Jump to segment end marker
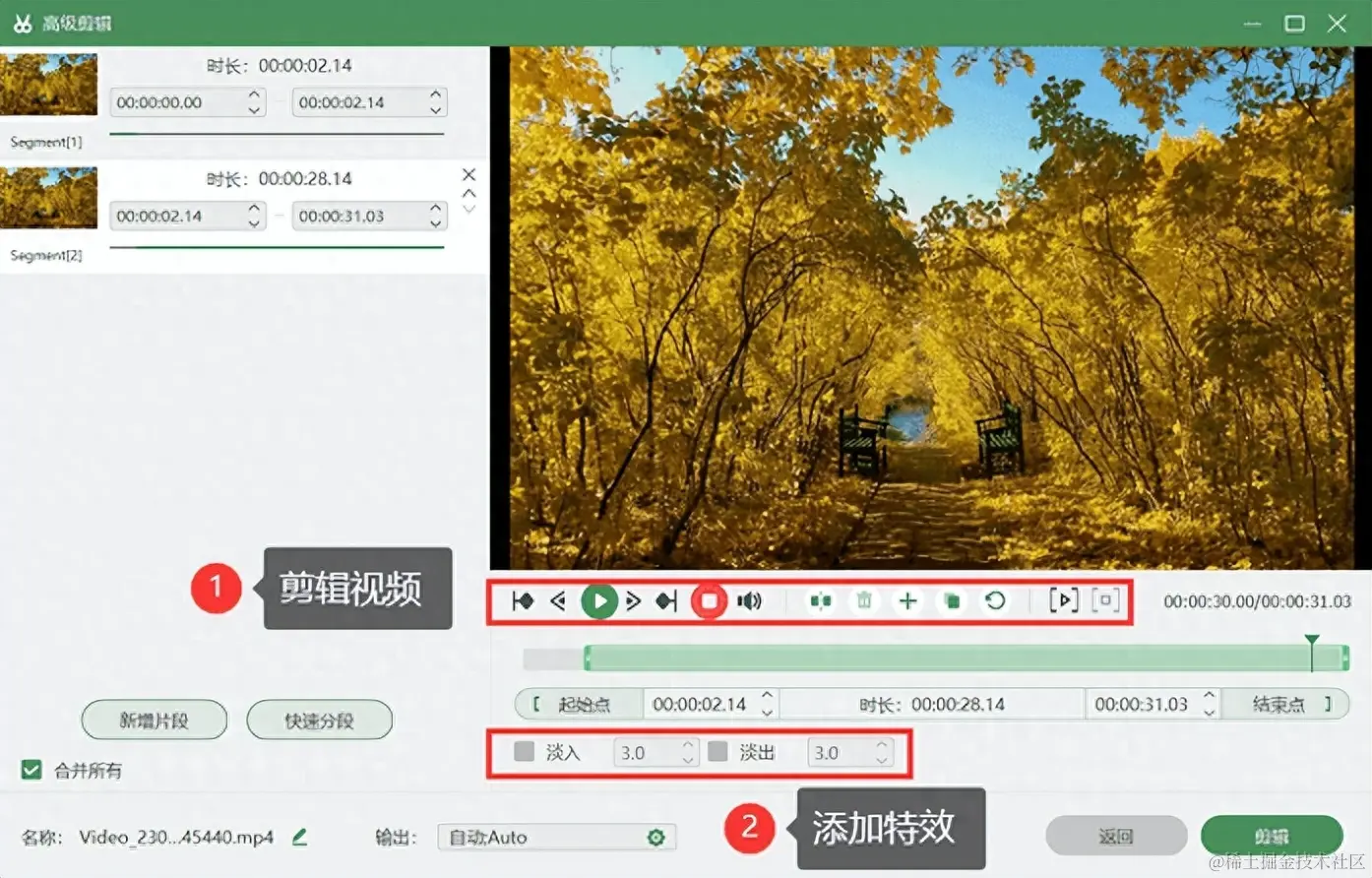The width and height of the screenshot is (1372, 878). click(x=666, y=600)
